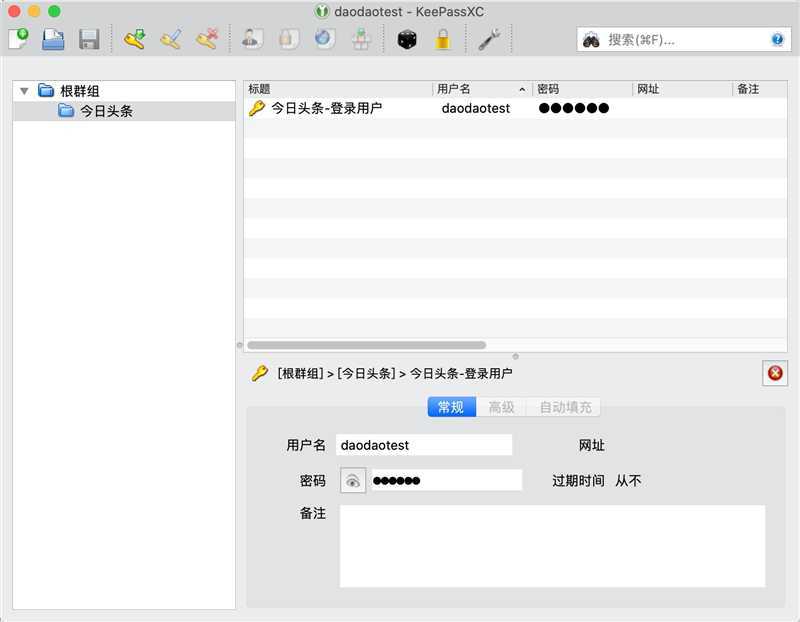The height and width of the screenshot is (622, 800).
Task: Click the key icon of entry row
Action: pyautogui.click(x=257, y=108)
